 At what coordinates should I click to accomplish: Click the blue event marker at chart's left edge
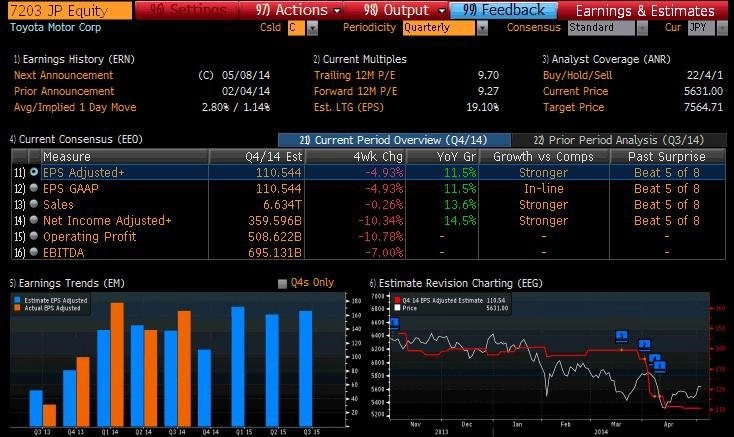[x=394, y=323]
